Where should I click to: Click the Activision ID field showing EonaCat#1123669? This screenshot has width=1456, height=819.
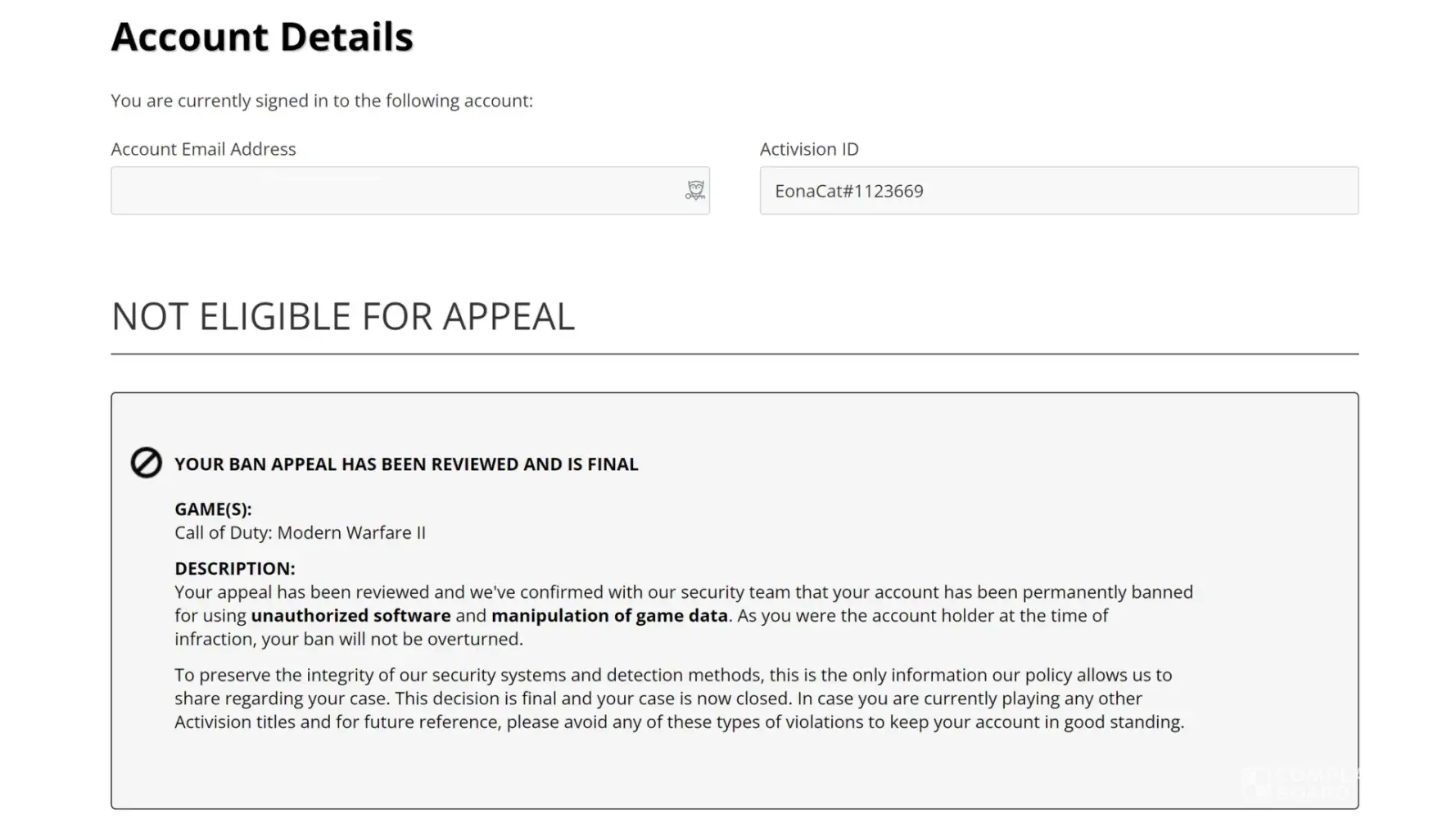coord(1058,191)
